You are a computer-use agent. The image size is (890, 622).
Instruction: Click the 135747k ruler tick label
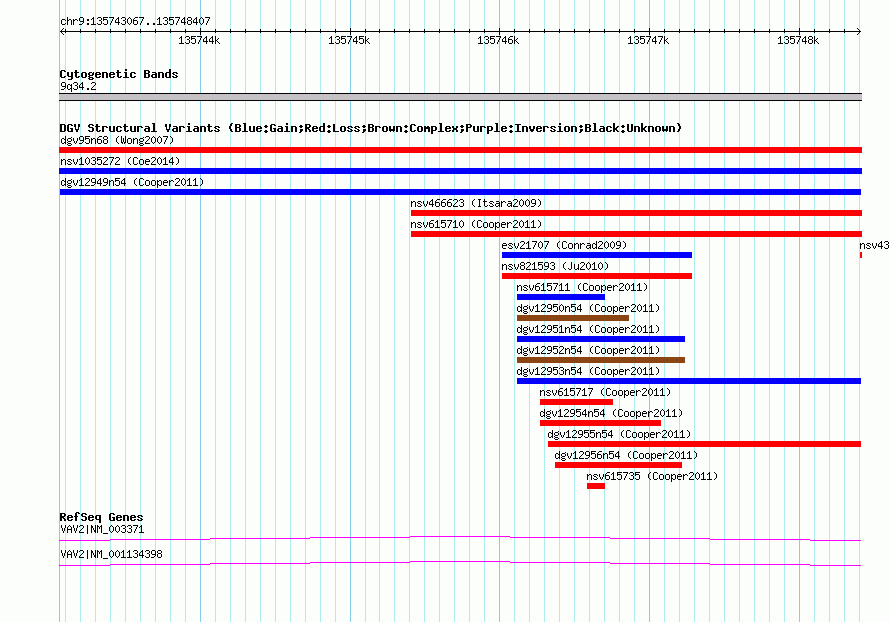pyautogui.click(x=648, y=40)
